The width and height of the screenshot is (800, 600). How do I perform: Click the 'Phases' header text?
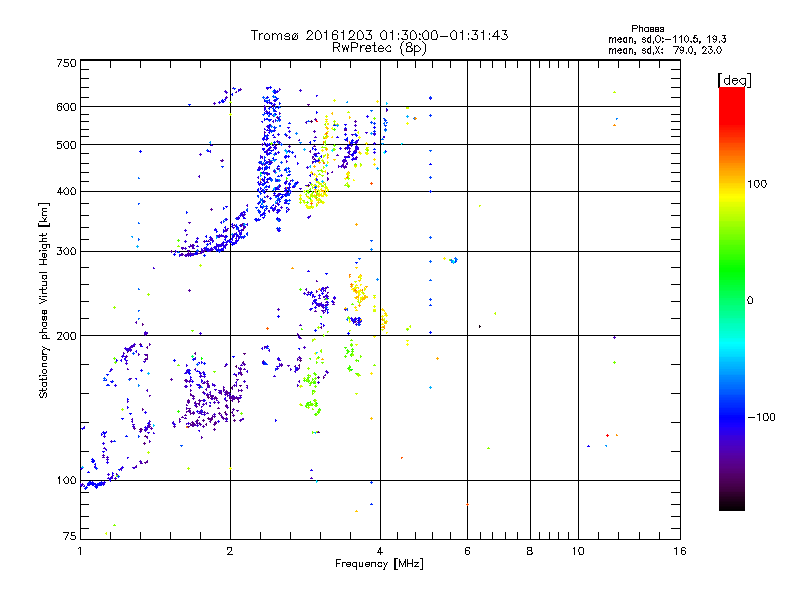click(647, 29)
